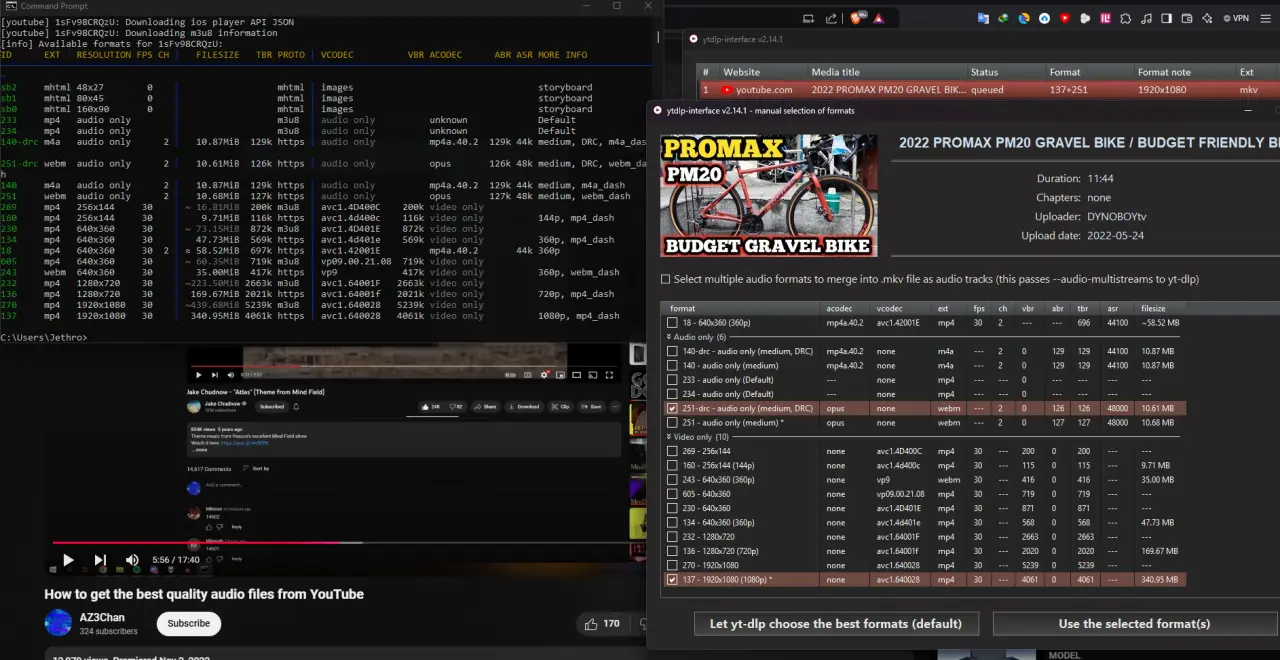1280x660 pixels.
Task: Click Format note column header in queue
Action: click(x=1183, y=72)
